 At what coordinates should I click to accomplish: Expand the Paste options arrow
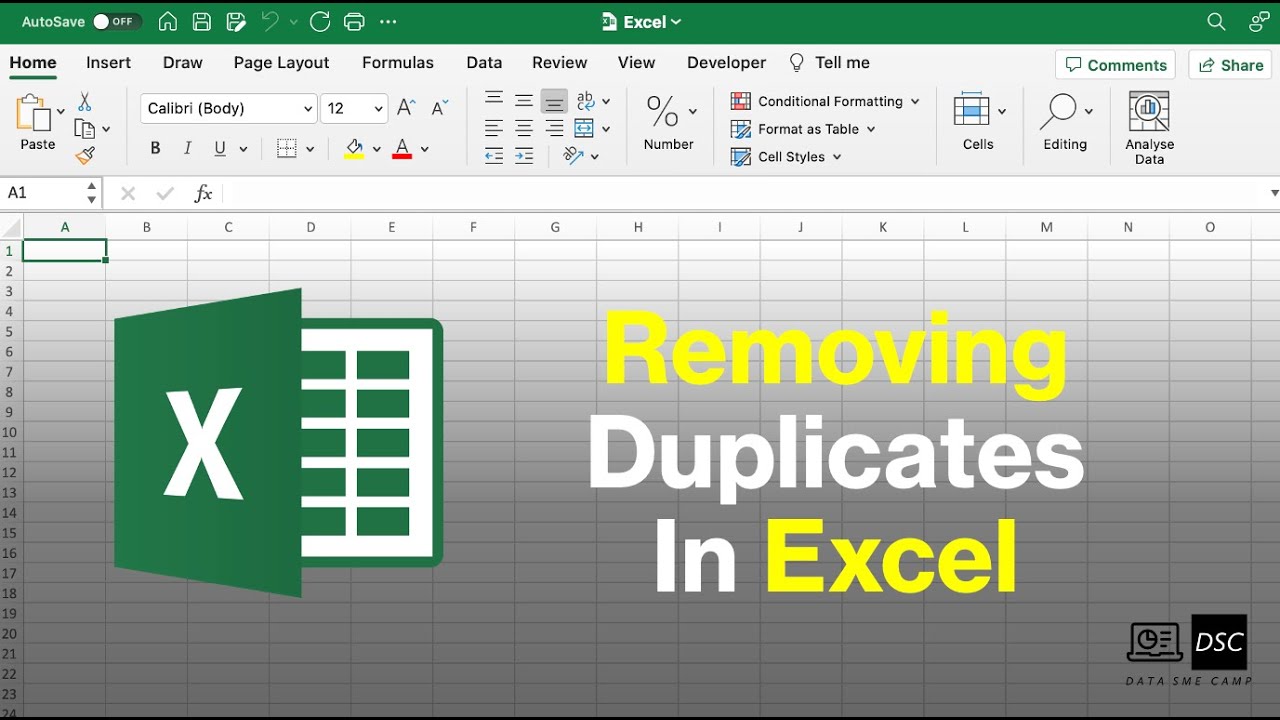point(61,112)
